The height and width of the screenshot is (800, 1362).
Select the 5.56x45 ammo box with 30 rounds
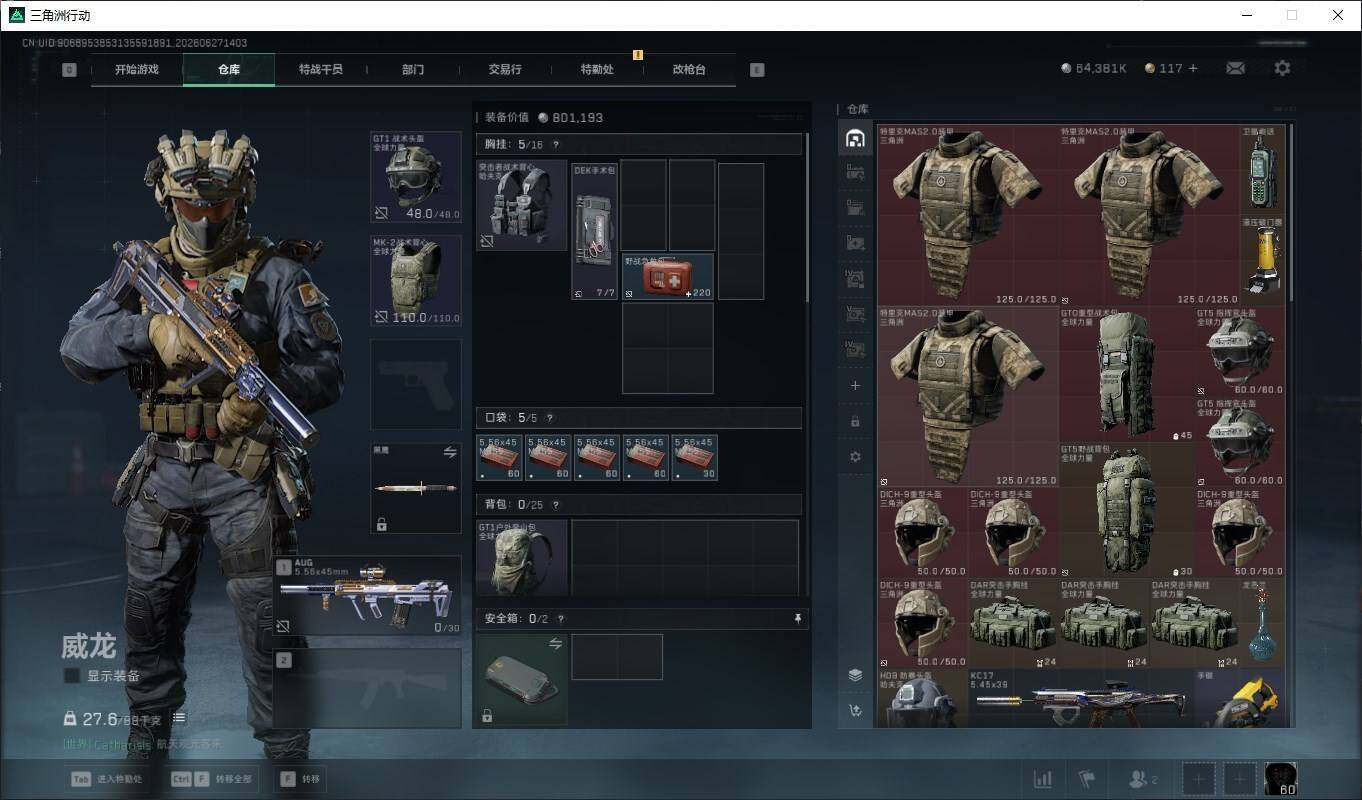click(x=694, y=457)
